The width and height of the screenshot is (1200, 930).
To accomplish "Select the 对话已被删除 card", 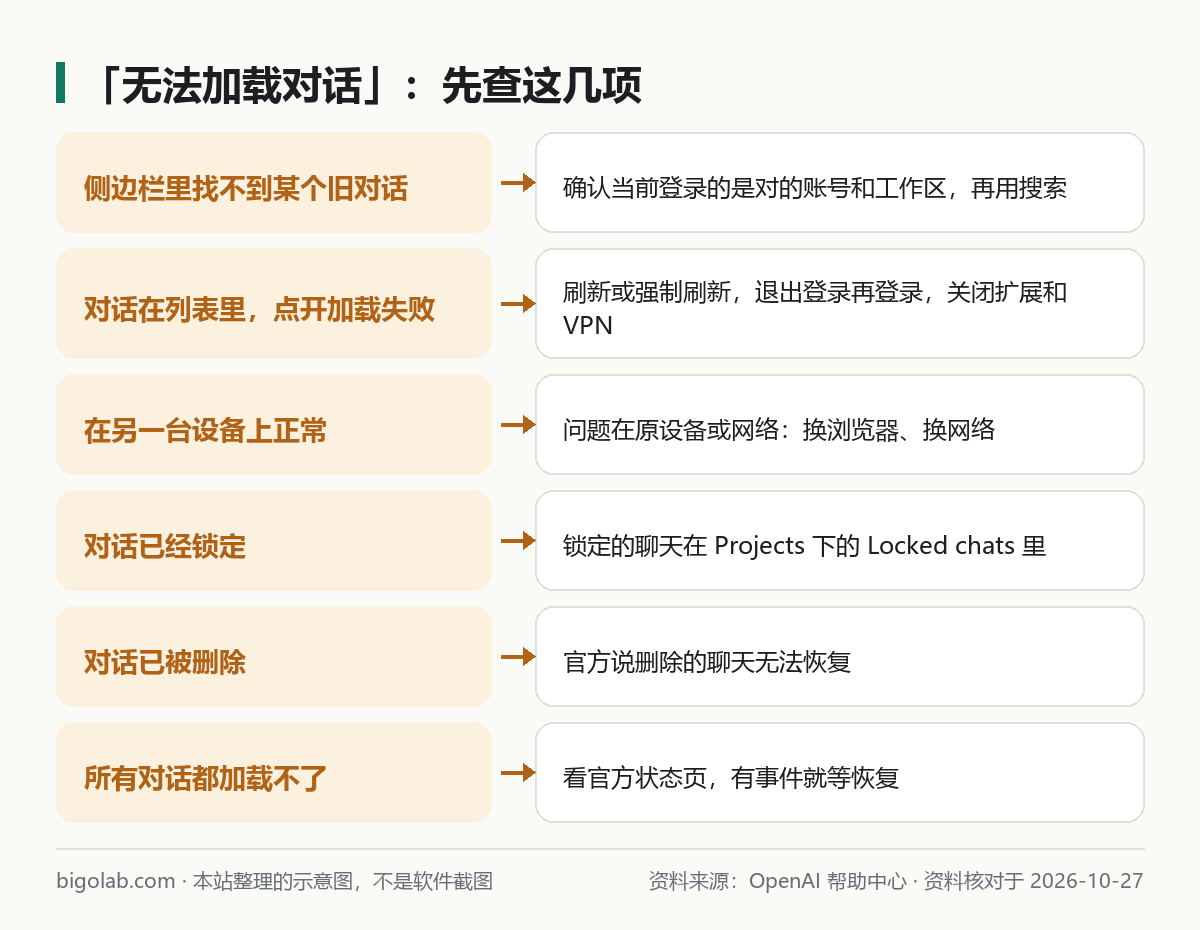I will [274, 657].
